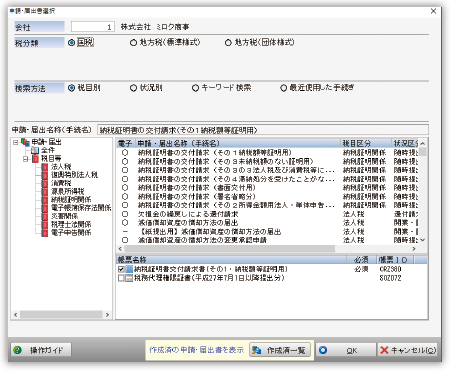
Task: Click the 税目区分 column header
Action: (x=366, y=143)
